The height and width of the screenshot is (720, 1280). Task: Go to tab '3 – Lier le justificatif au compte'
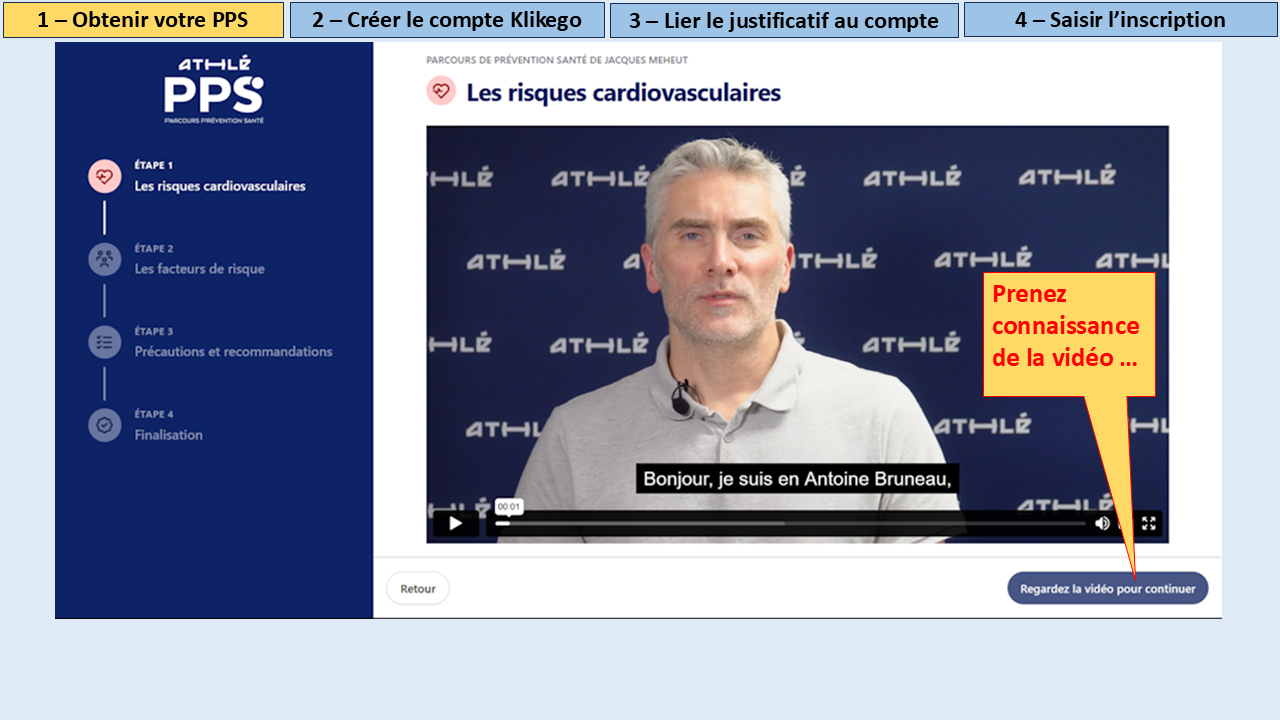(784, 20)
